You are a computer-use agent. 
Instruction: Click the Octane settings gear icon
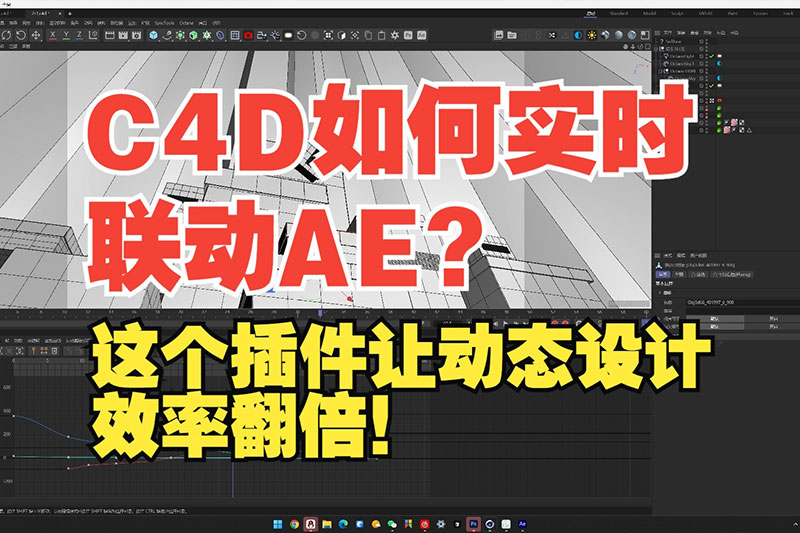pyautogui.click(x=394, y=35)
